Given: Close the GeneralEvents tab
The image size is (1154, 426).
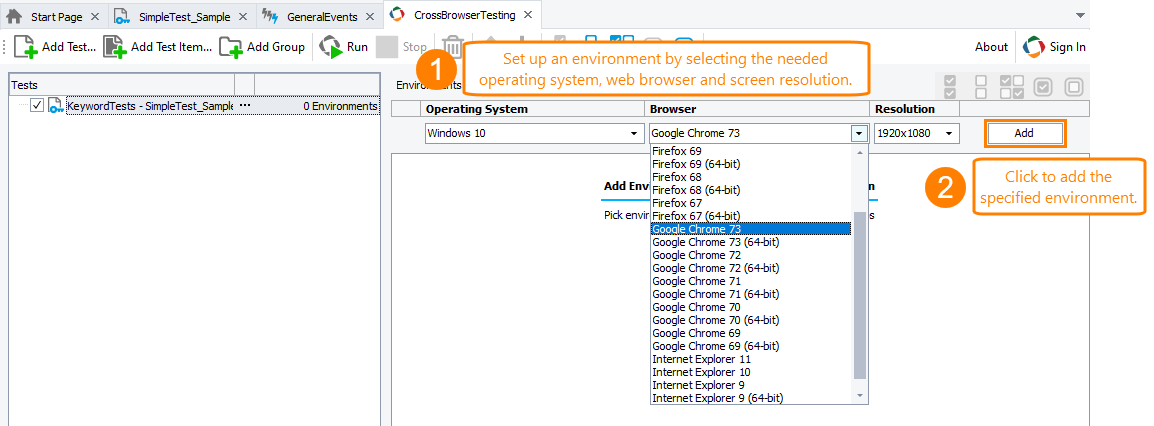Looking at the screenshot, I should (x=370, y=16).
